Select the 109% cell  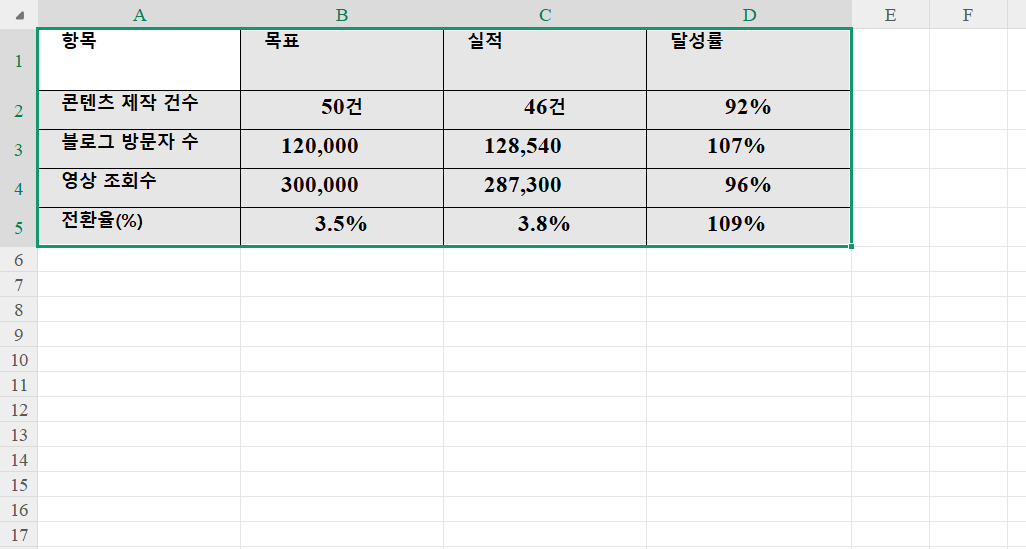tap(749, 227)
